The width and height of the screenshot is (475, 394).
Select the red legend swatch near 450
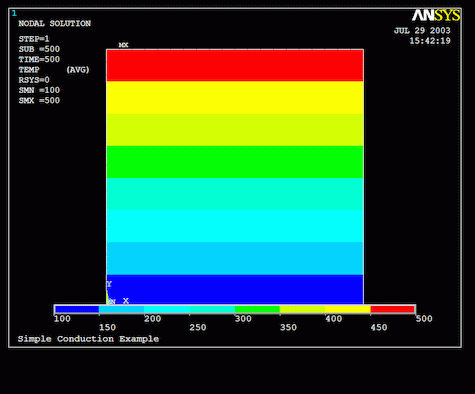[392, 309]
